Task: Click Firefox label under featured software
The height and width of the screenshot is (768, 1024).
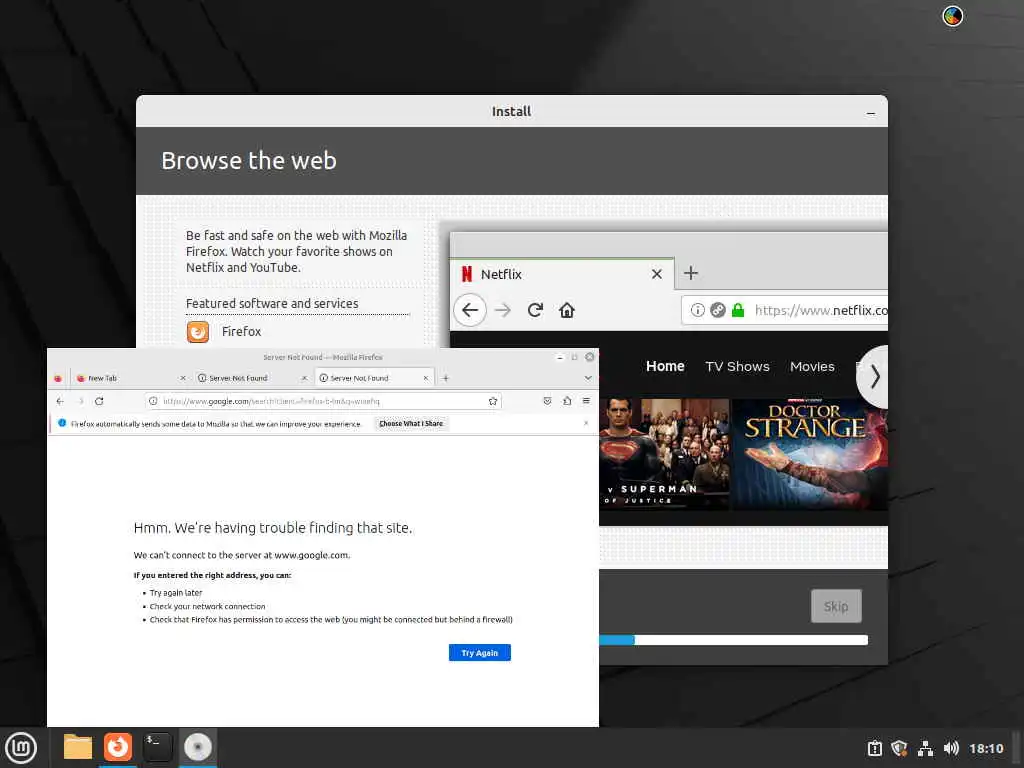Action: point(241,332)
